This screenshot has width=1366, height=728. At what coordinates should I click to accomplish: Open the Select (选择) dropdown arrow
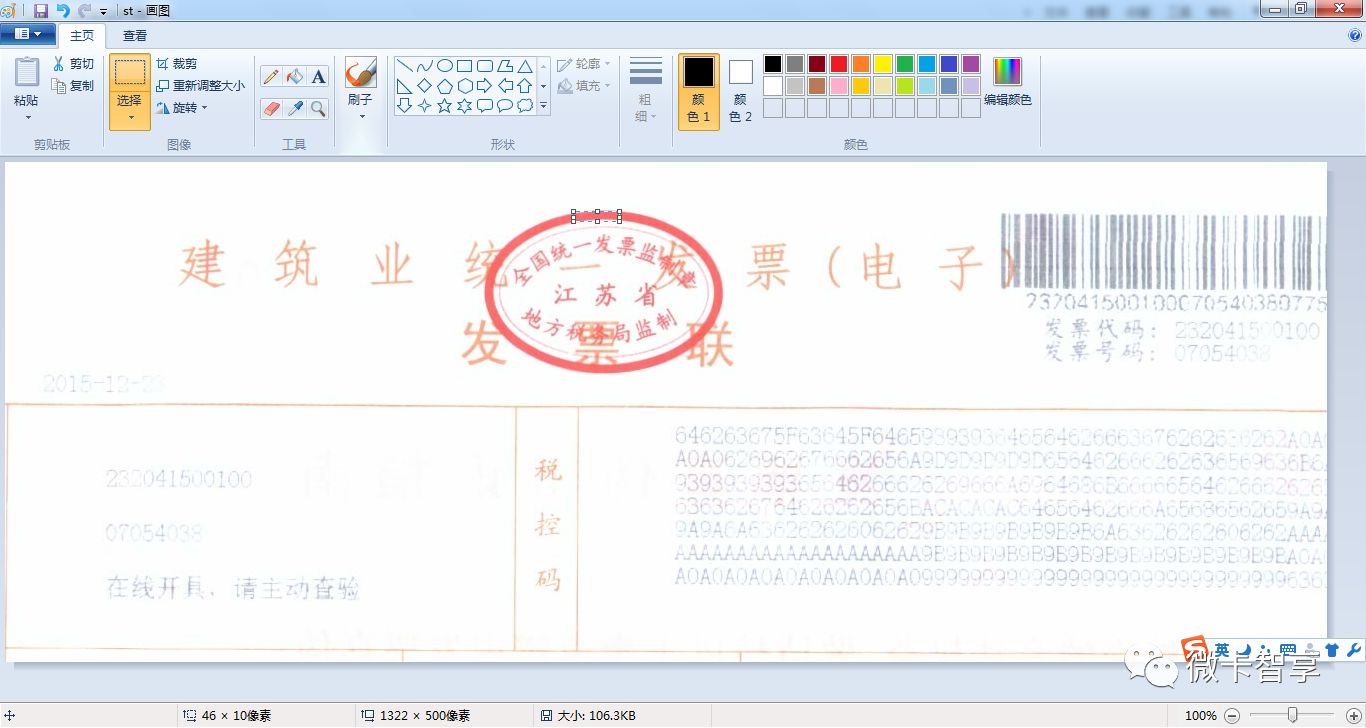pyautogui.click(x=130, y=118)
